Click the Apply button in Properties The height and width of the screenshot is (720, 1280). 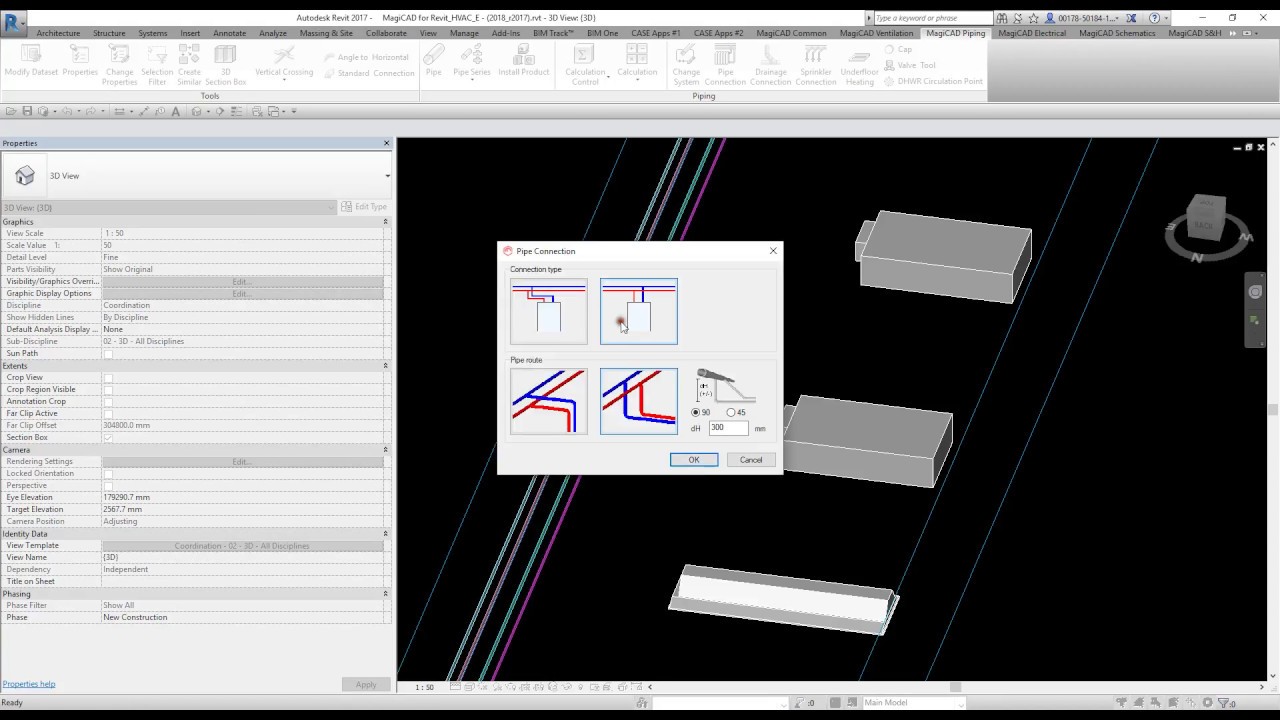(366, 685)
